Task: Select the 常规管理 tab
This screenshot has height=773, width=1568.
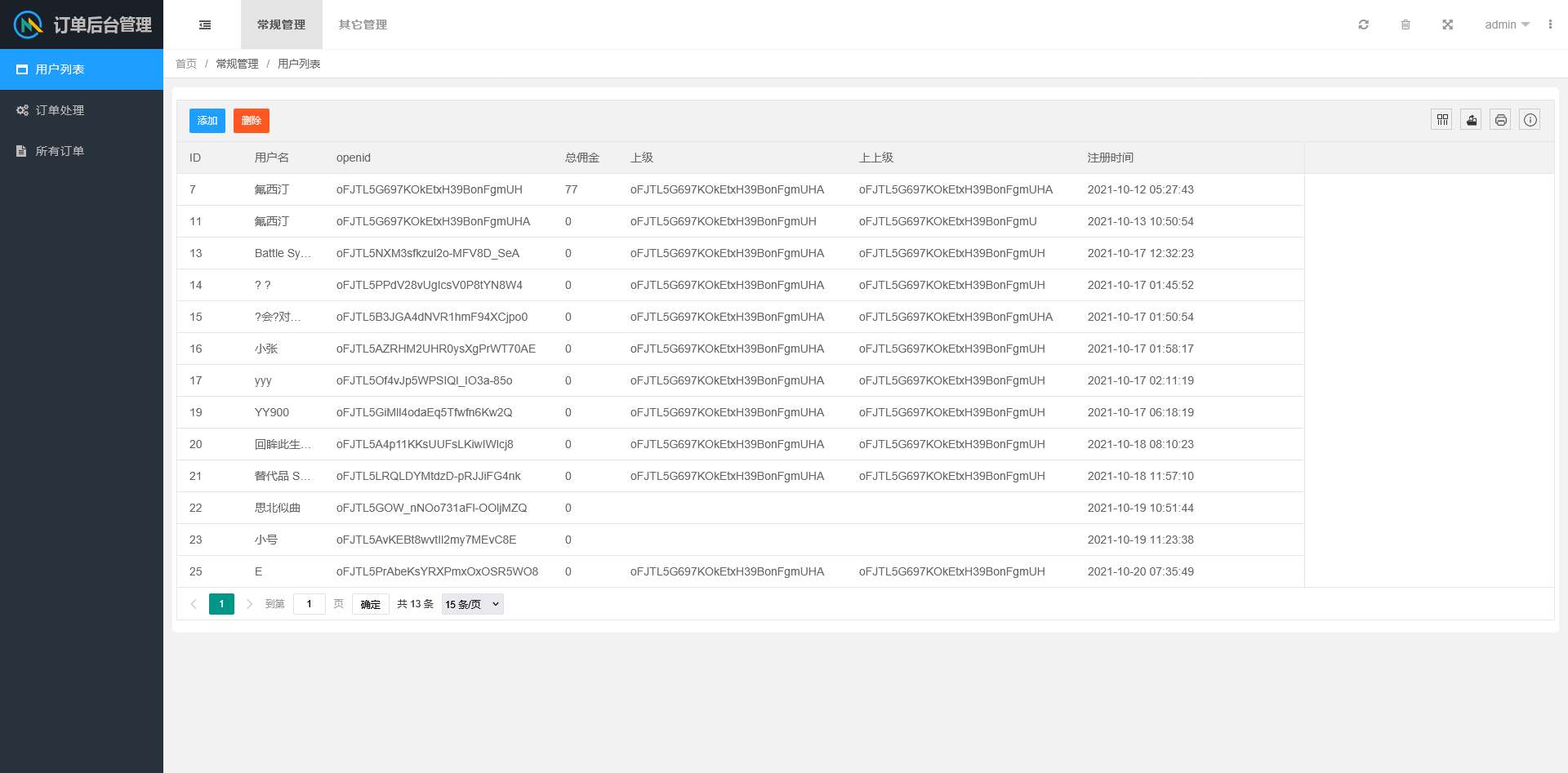Action: (x=281, y=25)
